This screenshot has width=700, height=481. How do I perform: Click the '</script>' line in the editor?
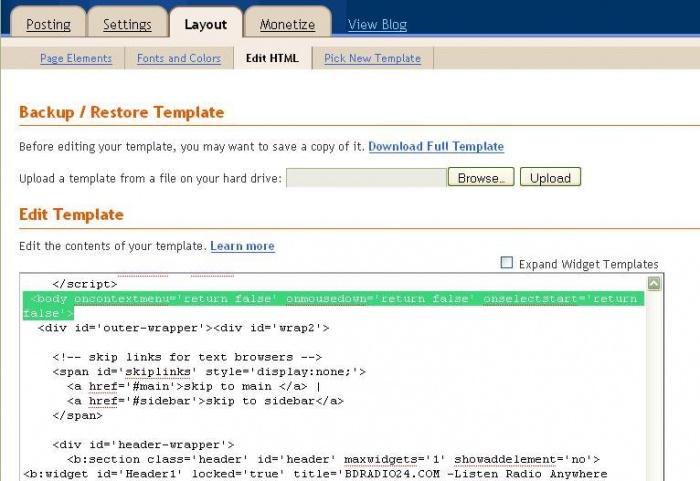pos(85,284)
